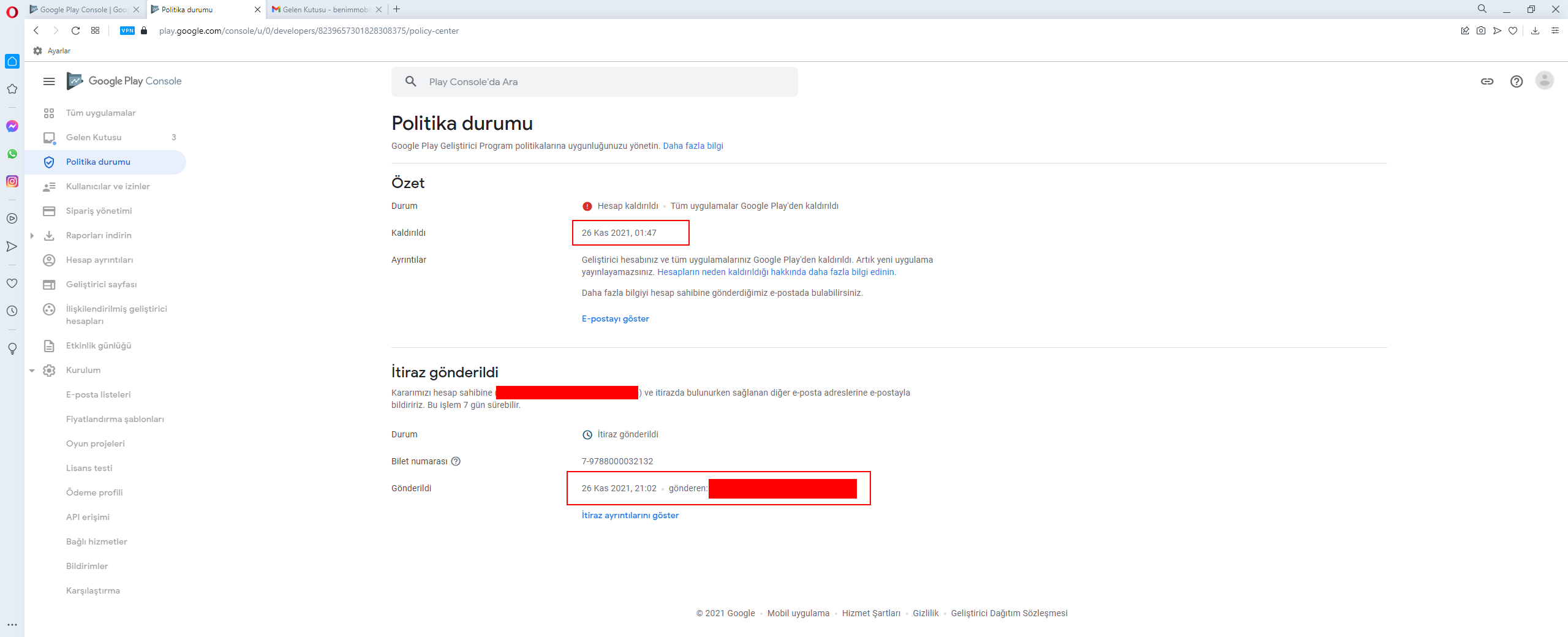Click the Daha fazla bilgi link
This screenshot has height=637, width=1568.
(693, 146)
